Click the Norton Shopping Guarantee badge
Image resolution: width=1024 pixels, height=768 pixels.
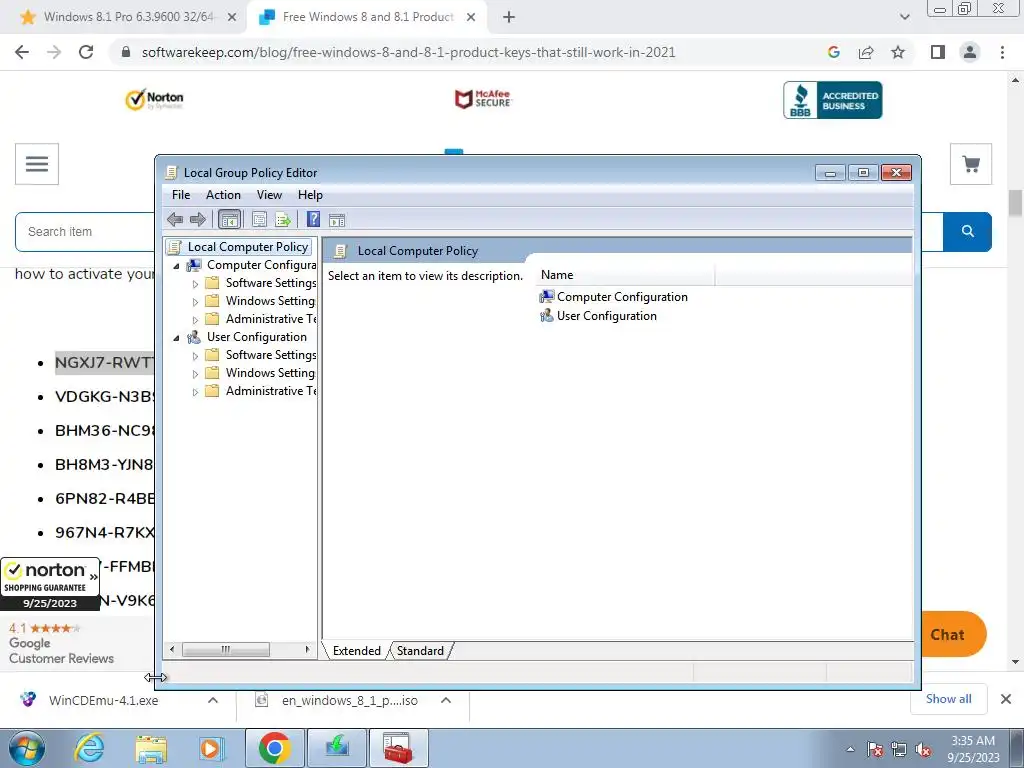coord(50,584)
